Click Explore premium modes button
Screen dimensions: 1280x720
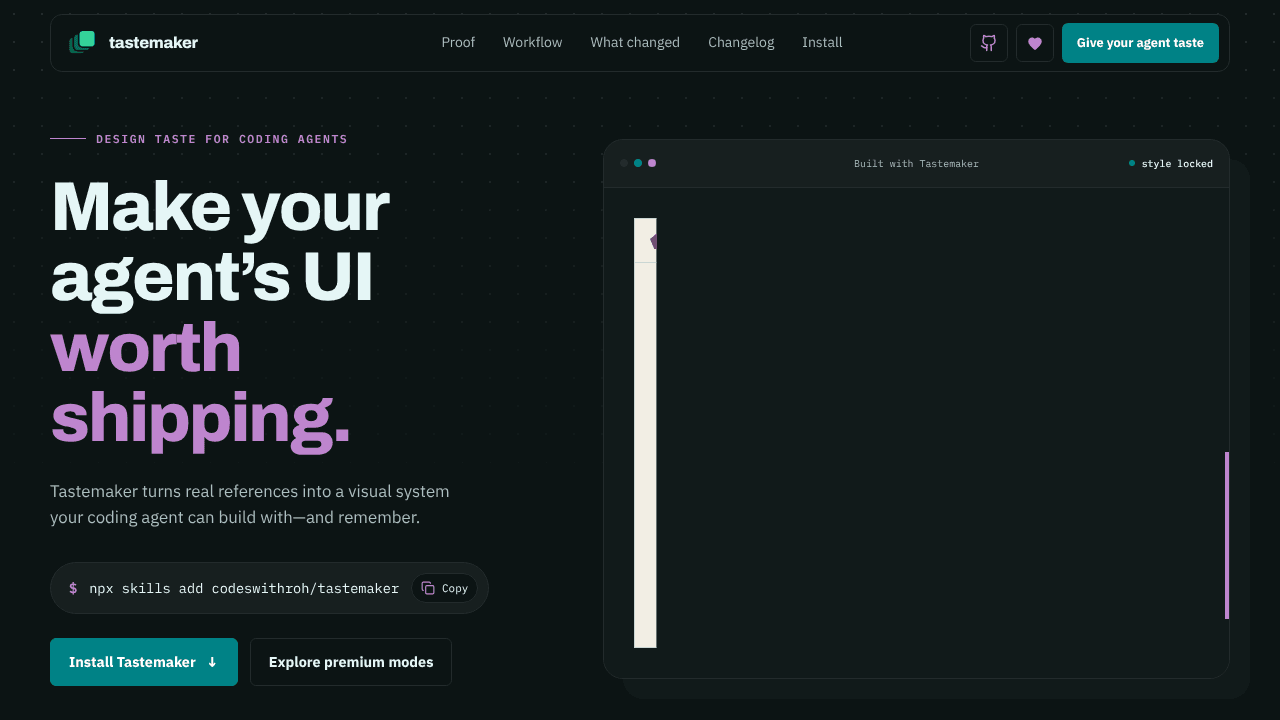coord(351,662)
